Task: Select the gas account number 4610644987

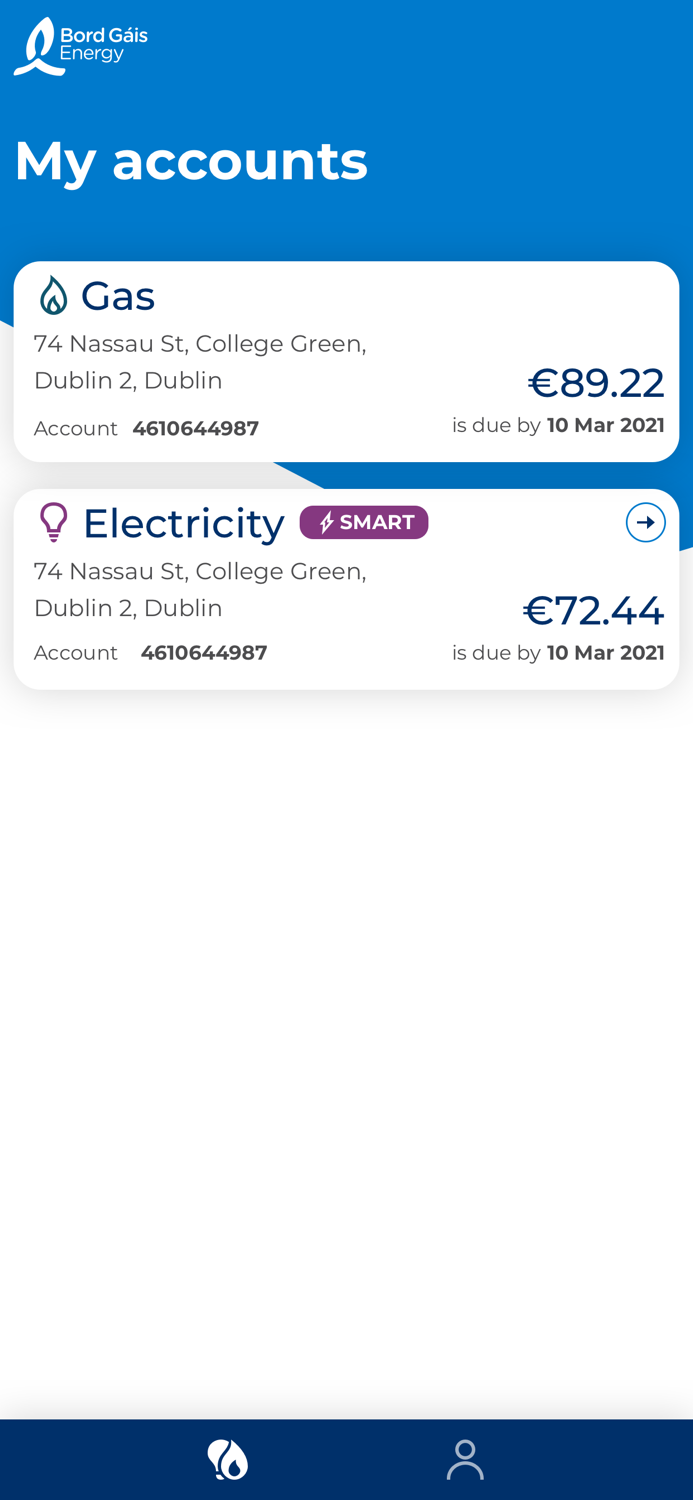Action: click(196, 428)
